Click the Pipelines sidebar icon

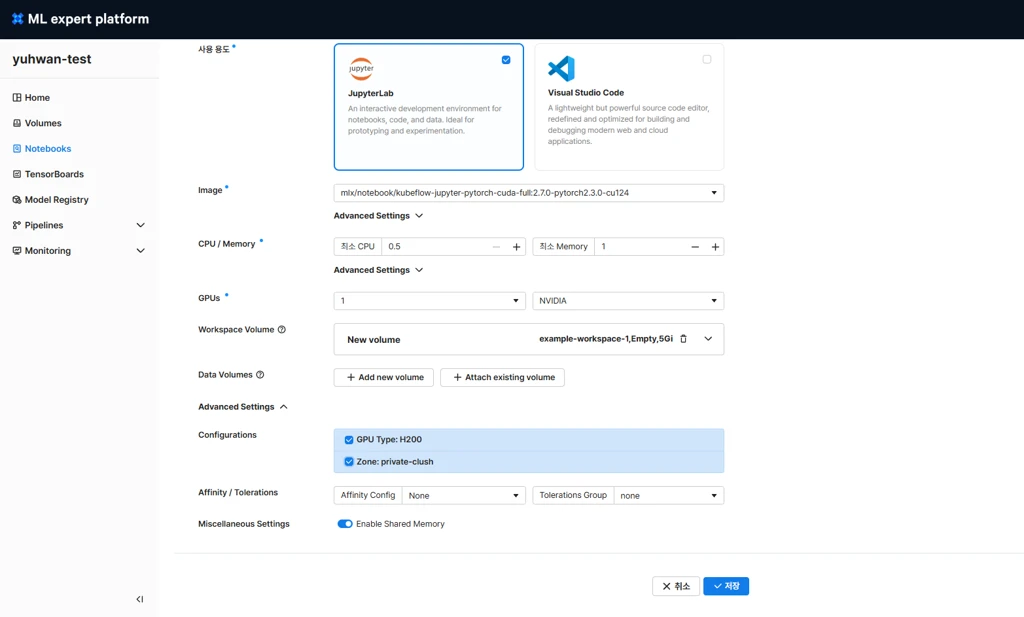coord(17,225)
